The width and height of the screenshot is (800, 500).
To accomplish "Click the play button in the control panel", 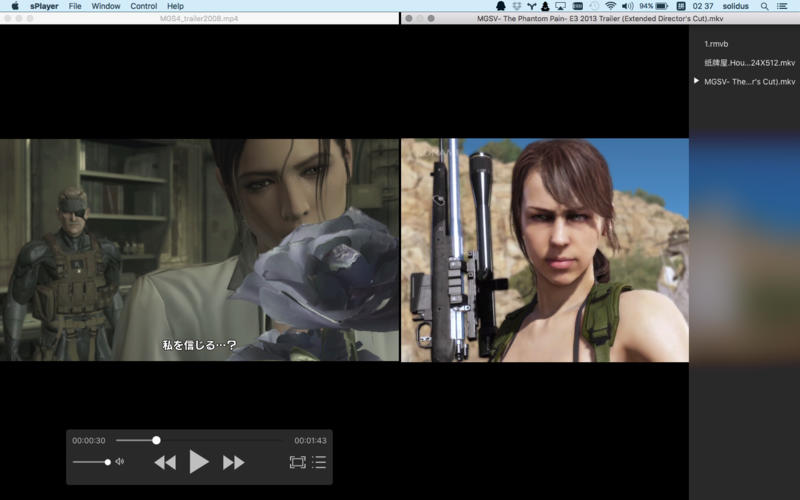I will (x=199, y=462).
